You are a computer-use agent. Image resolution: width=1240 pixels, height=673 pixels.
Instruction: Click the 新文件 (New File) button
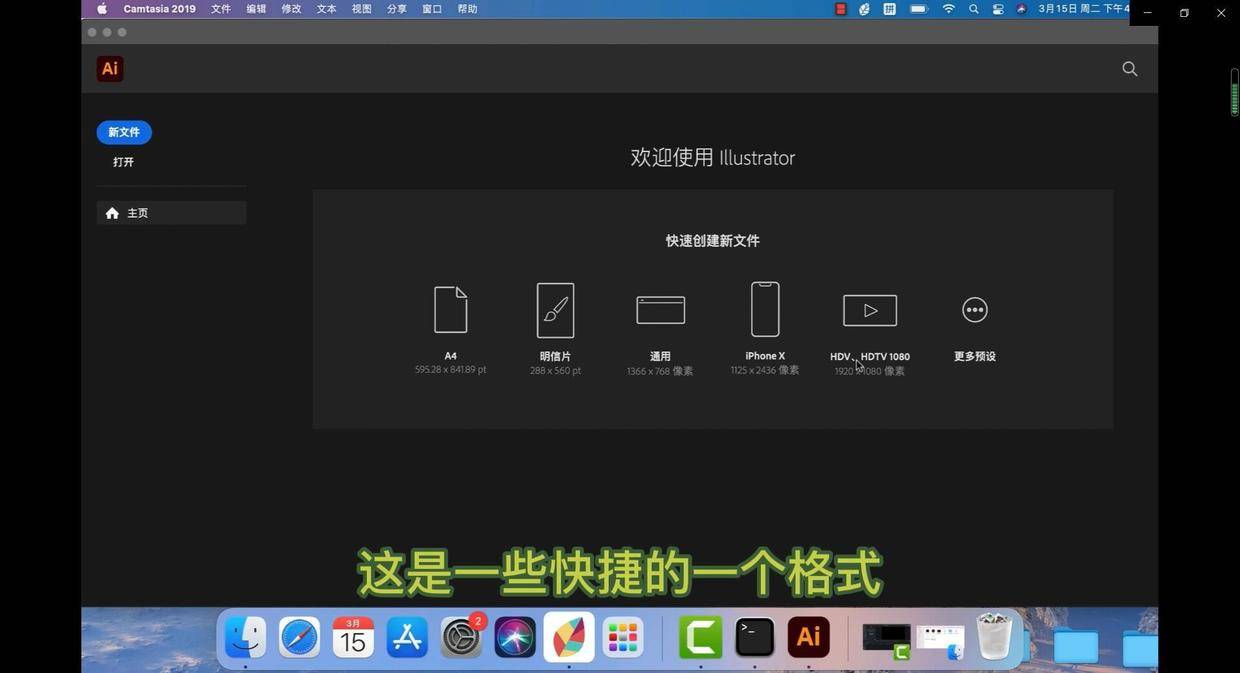124,132
